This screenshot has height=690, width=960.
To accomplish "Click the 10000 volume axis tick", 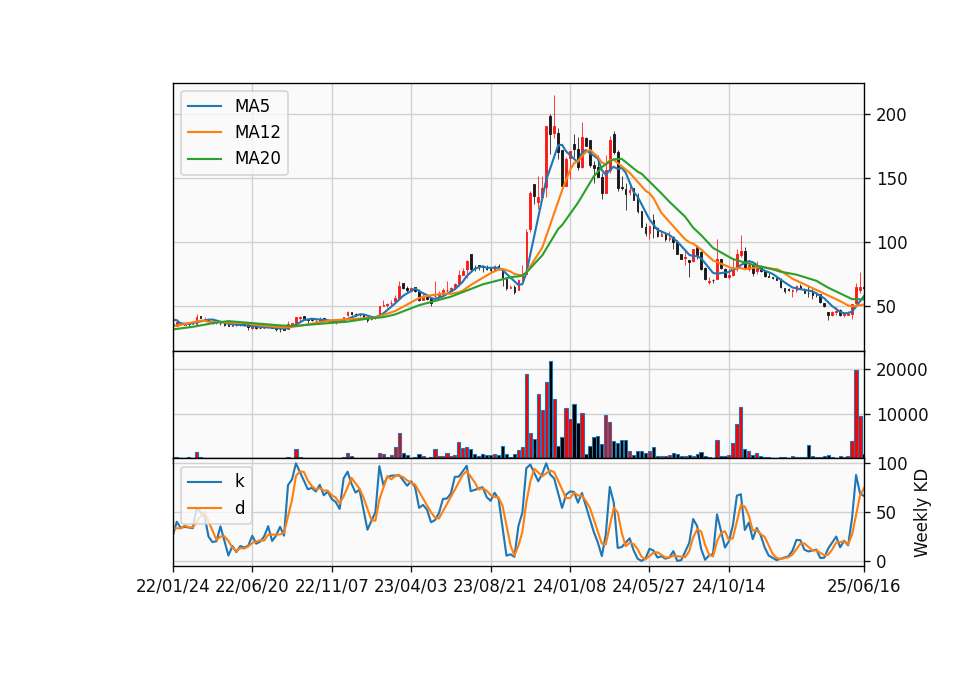I will click(x=901, y=415).
